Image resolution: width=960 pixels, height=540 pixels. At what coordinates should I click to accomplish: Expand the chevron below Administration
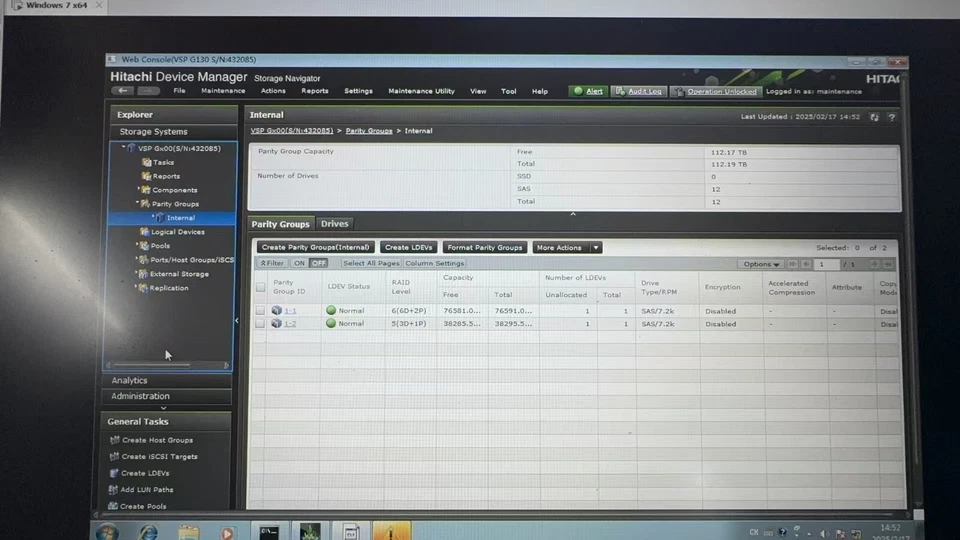coord(163,408)
